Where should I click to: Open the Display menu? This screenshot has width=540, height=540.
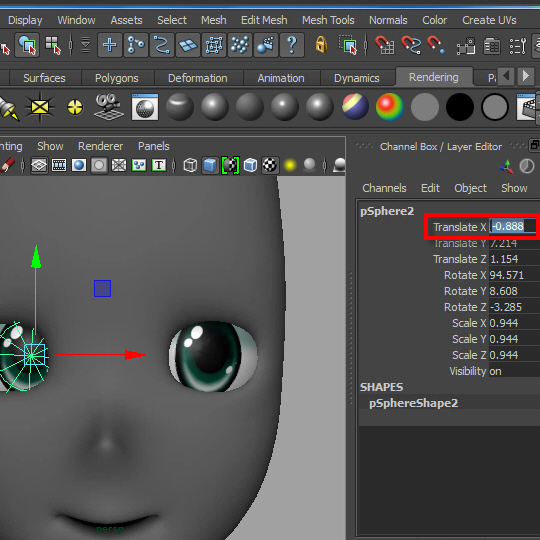(25, 20)
